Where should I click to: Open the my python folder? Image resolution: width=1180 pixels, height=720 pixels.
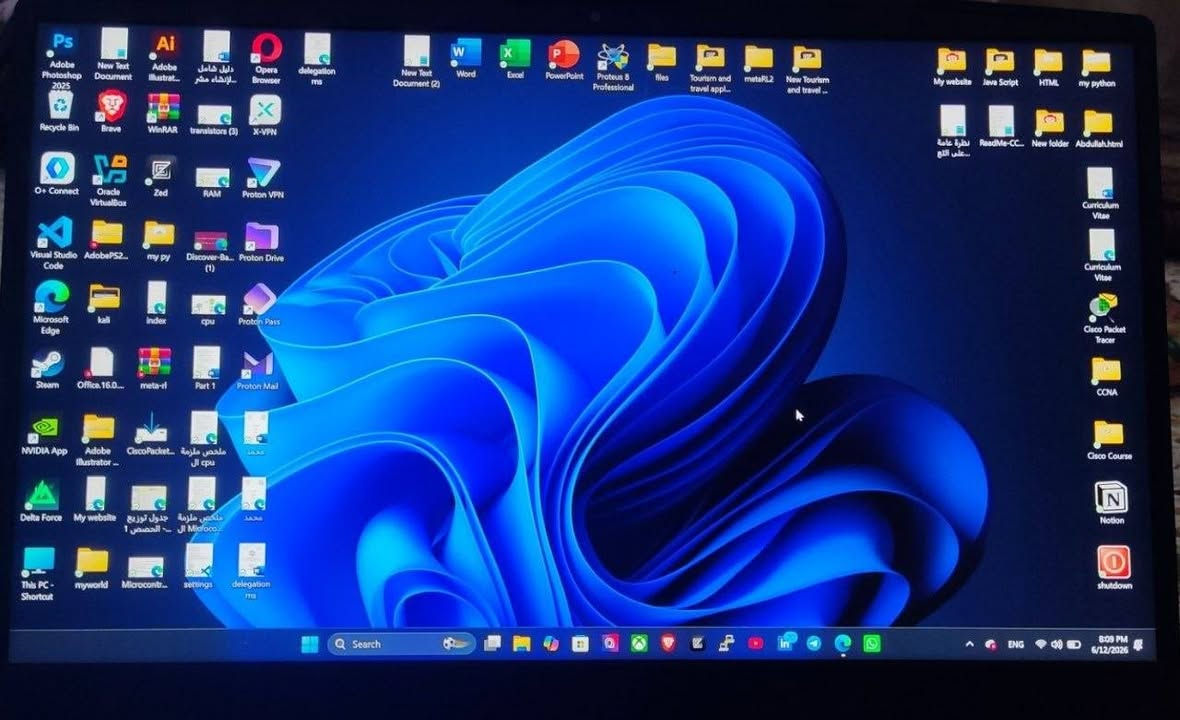[x=1096, y=69]
